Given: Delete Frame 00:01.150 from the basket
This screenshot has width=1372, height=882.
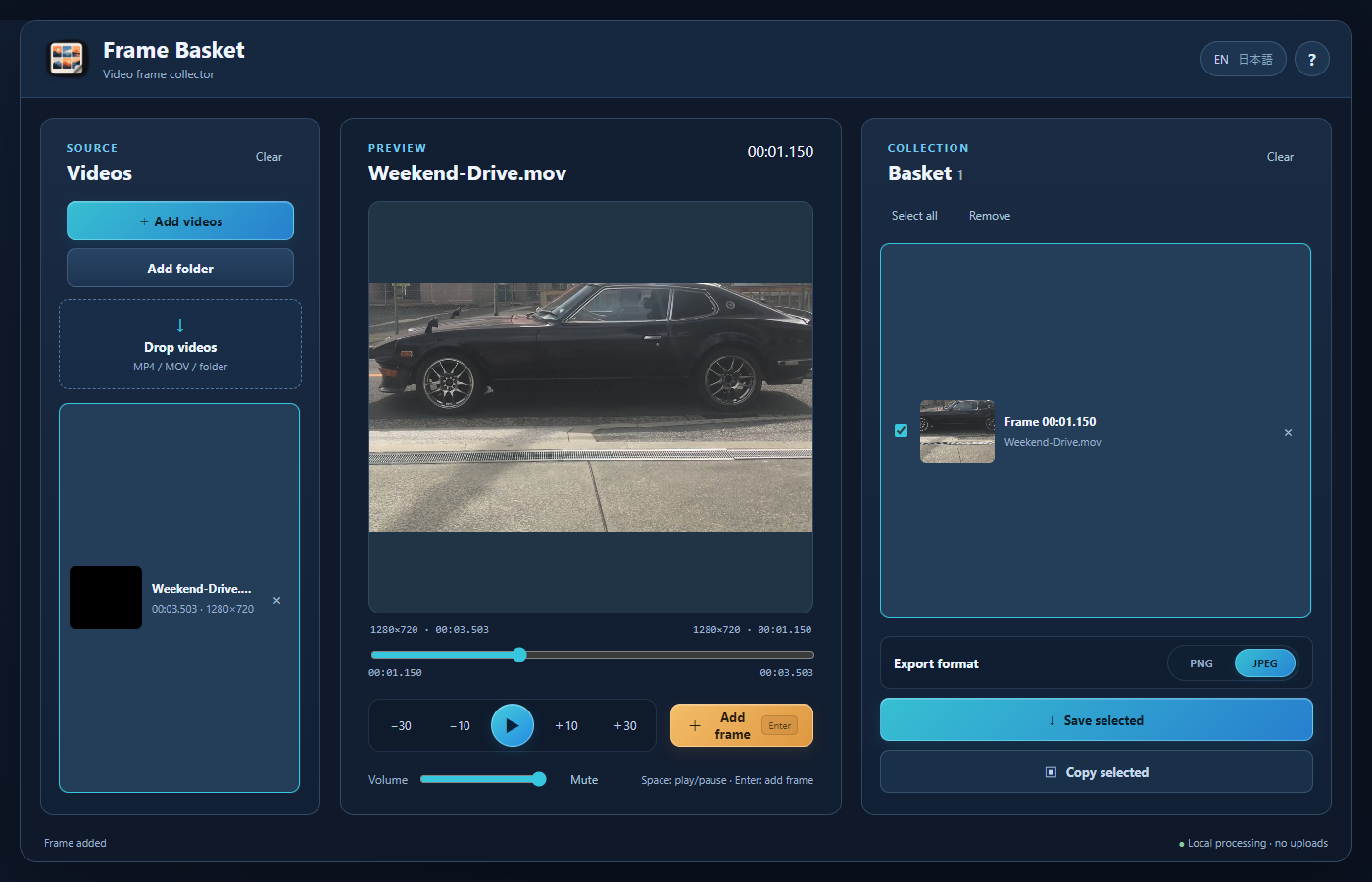Looking at the screenshot, I should [x=1288, y=432].
